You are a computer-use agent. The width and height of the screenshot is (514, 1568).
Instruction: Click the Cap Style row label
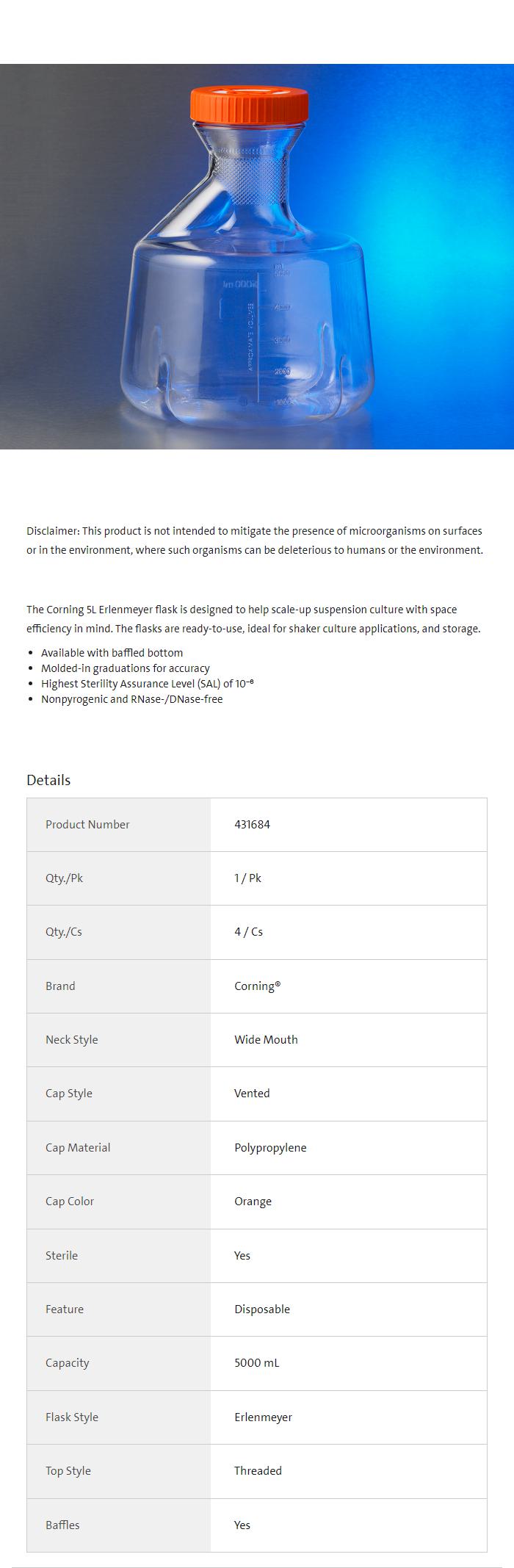(69, 1094)
